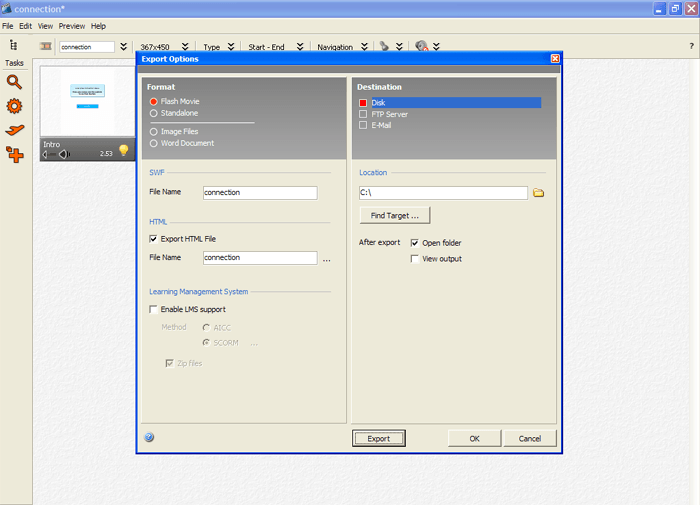Click the Find Target button
This screenshot has height=505, width=700.
click(395, 216)
